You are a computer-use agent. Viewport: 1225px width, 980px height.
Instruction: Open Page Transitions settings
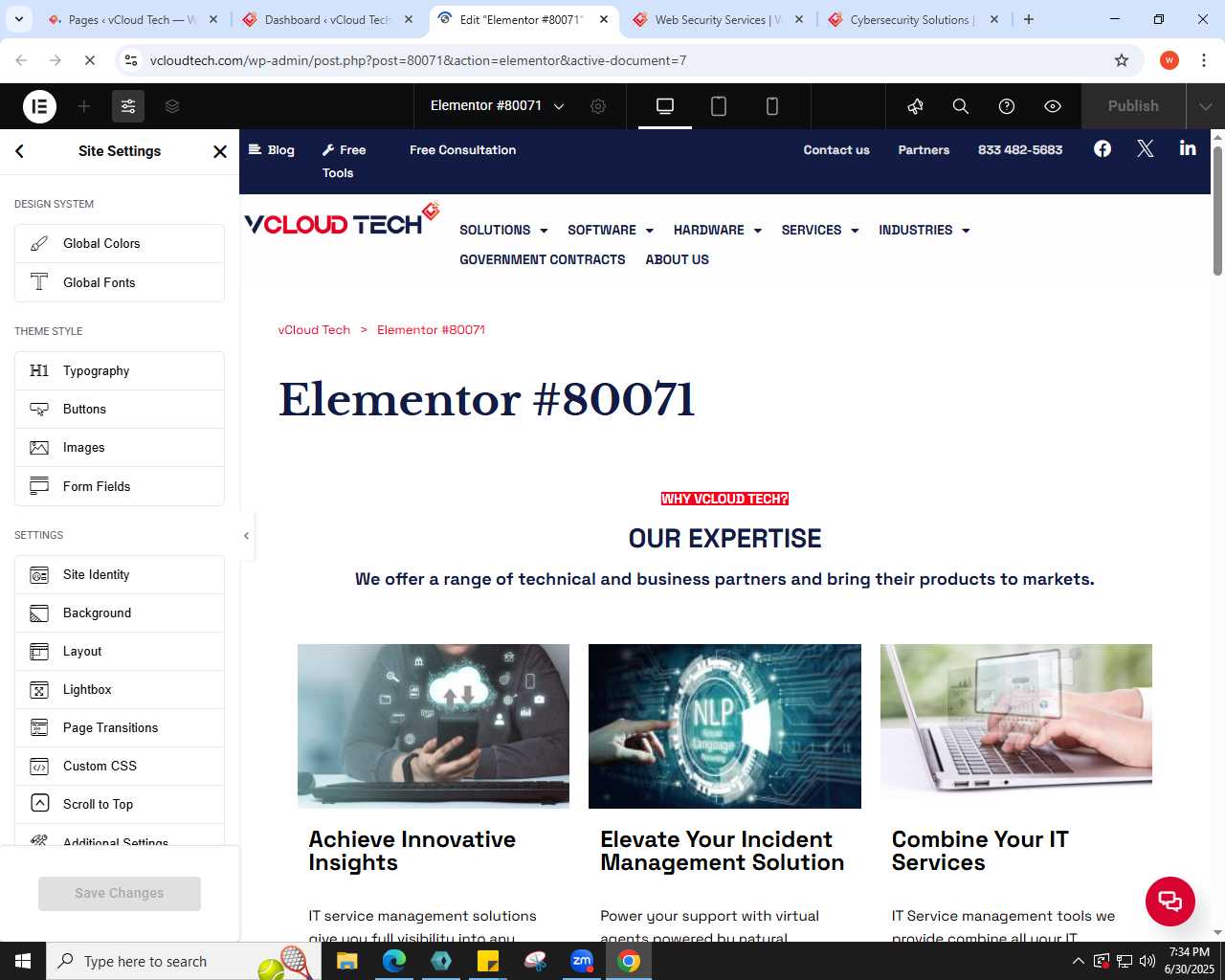(120, 727)
